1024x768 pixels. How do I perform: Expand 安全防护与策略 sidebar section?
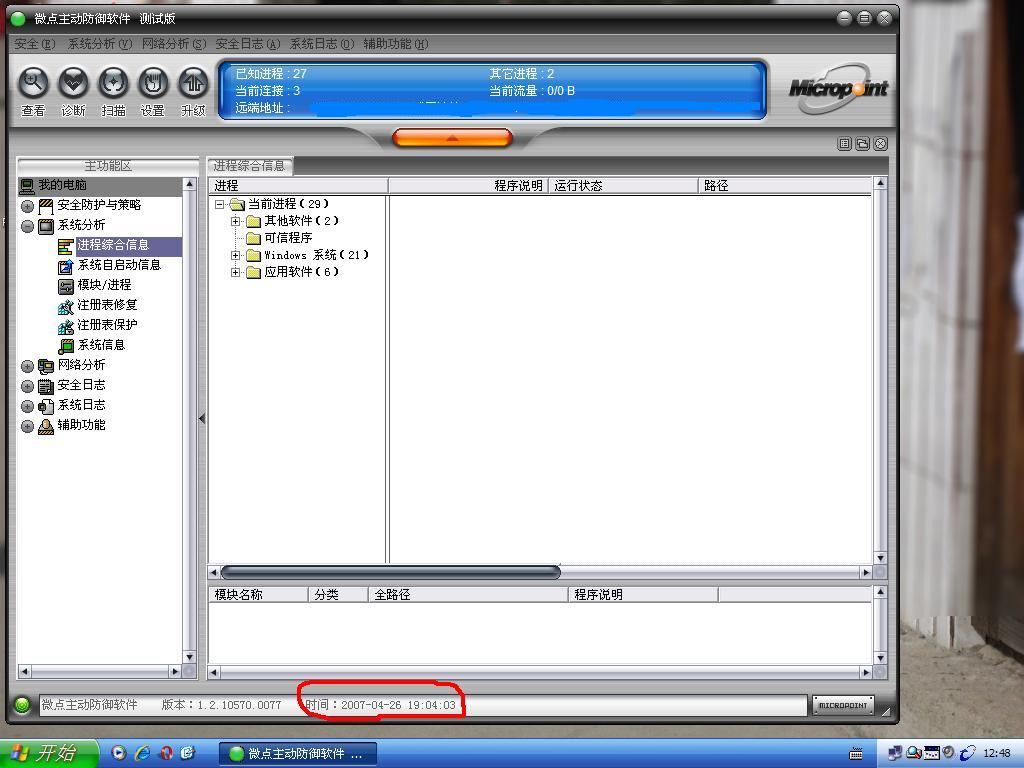pos(27,206)
